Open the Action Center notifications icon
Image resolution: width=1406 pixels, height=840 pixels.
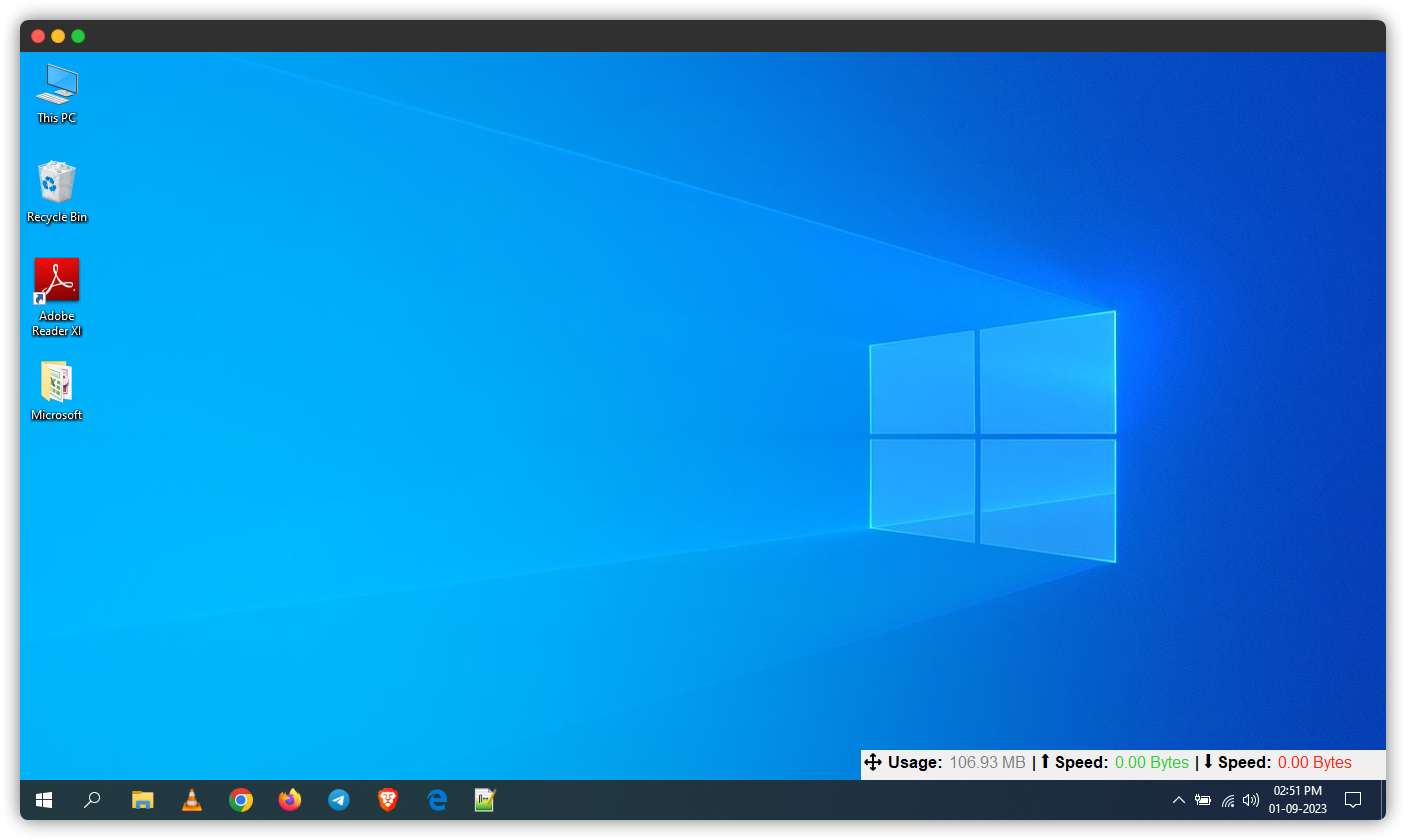coord(1353,800)
